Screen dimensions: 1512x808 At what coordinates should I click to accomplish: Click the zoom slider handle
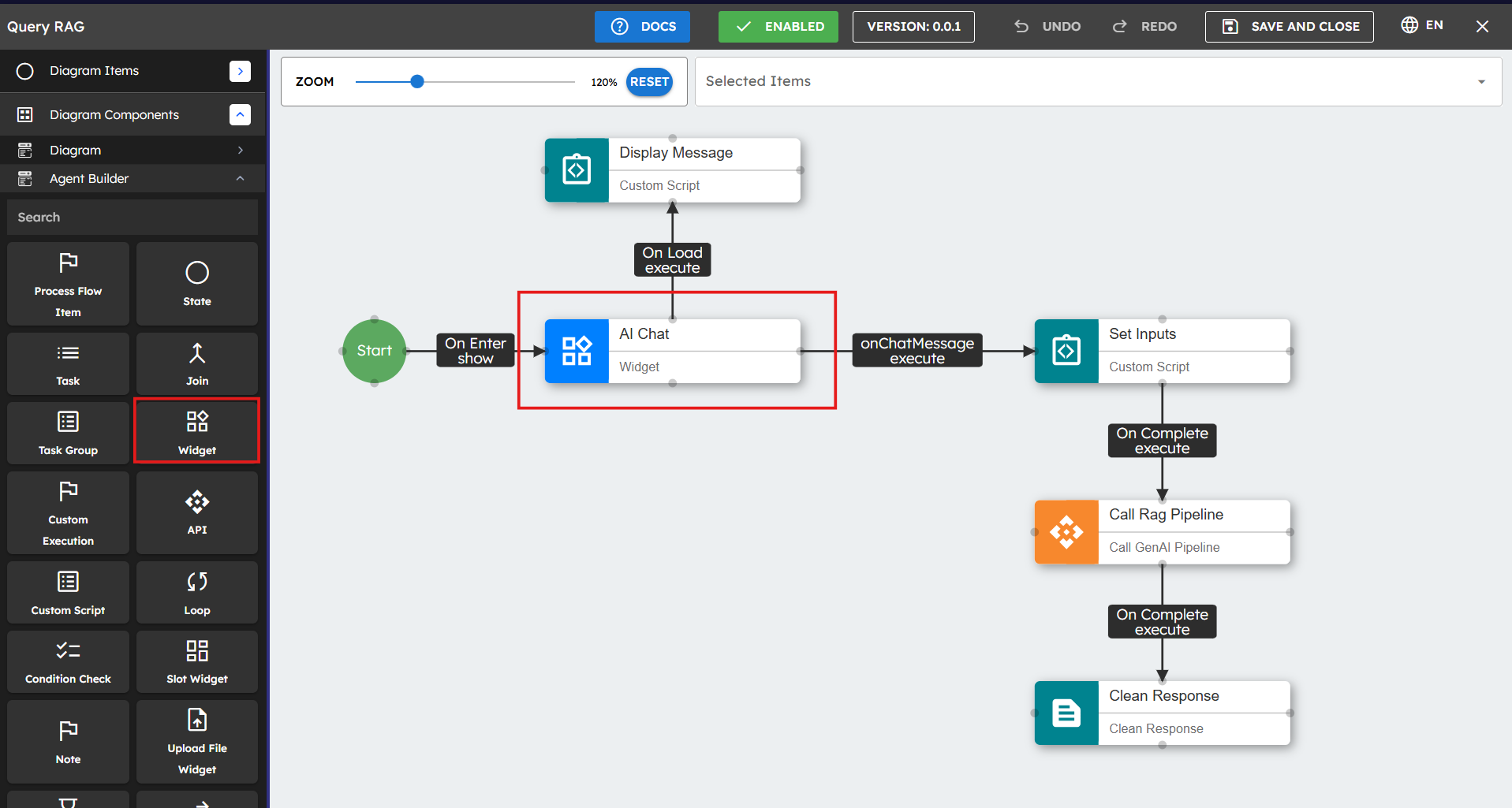[417, 81]
